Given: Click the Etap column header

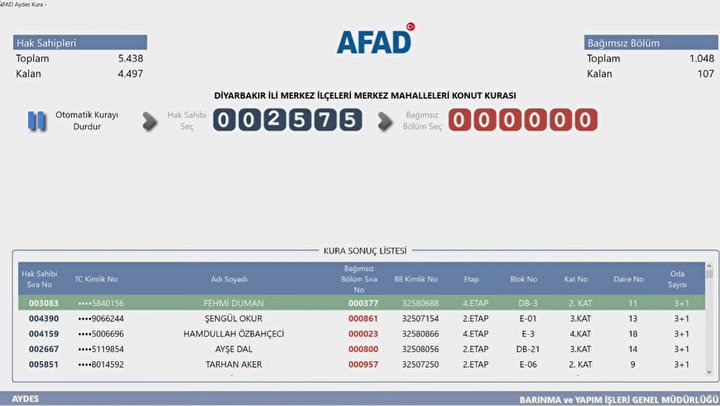Looking at the screenshot, I should [x=471, y=279].
